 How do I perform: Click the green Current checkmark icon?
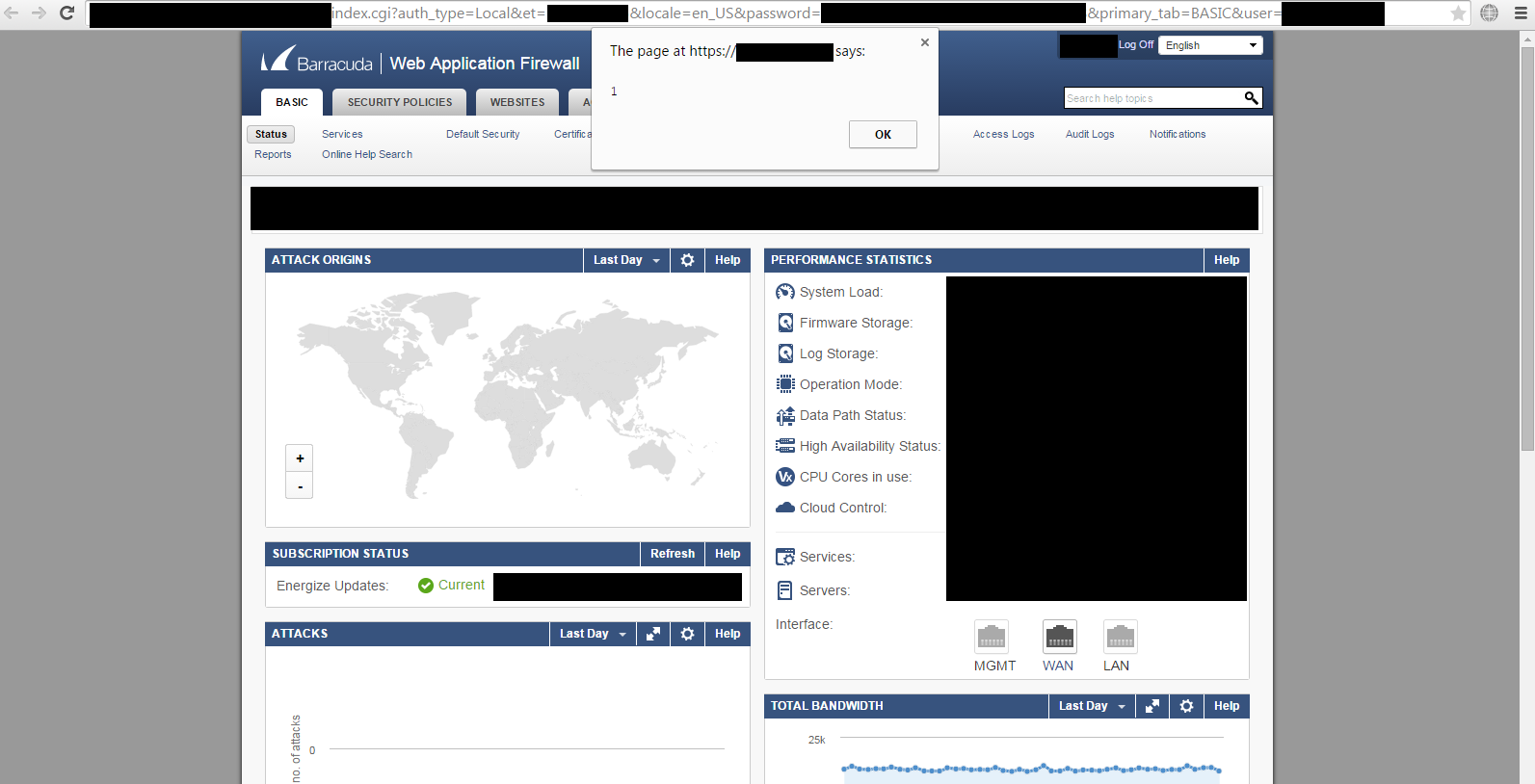(x=425, y=586)
